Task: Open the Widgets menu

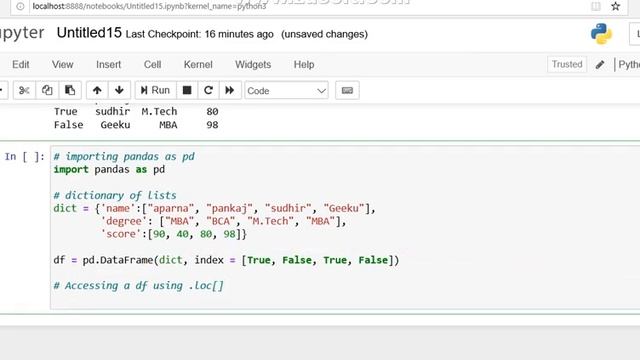Action: point(253,64)
